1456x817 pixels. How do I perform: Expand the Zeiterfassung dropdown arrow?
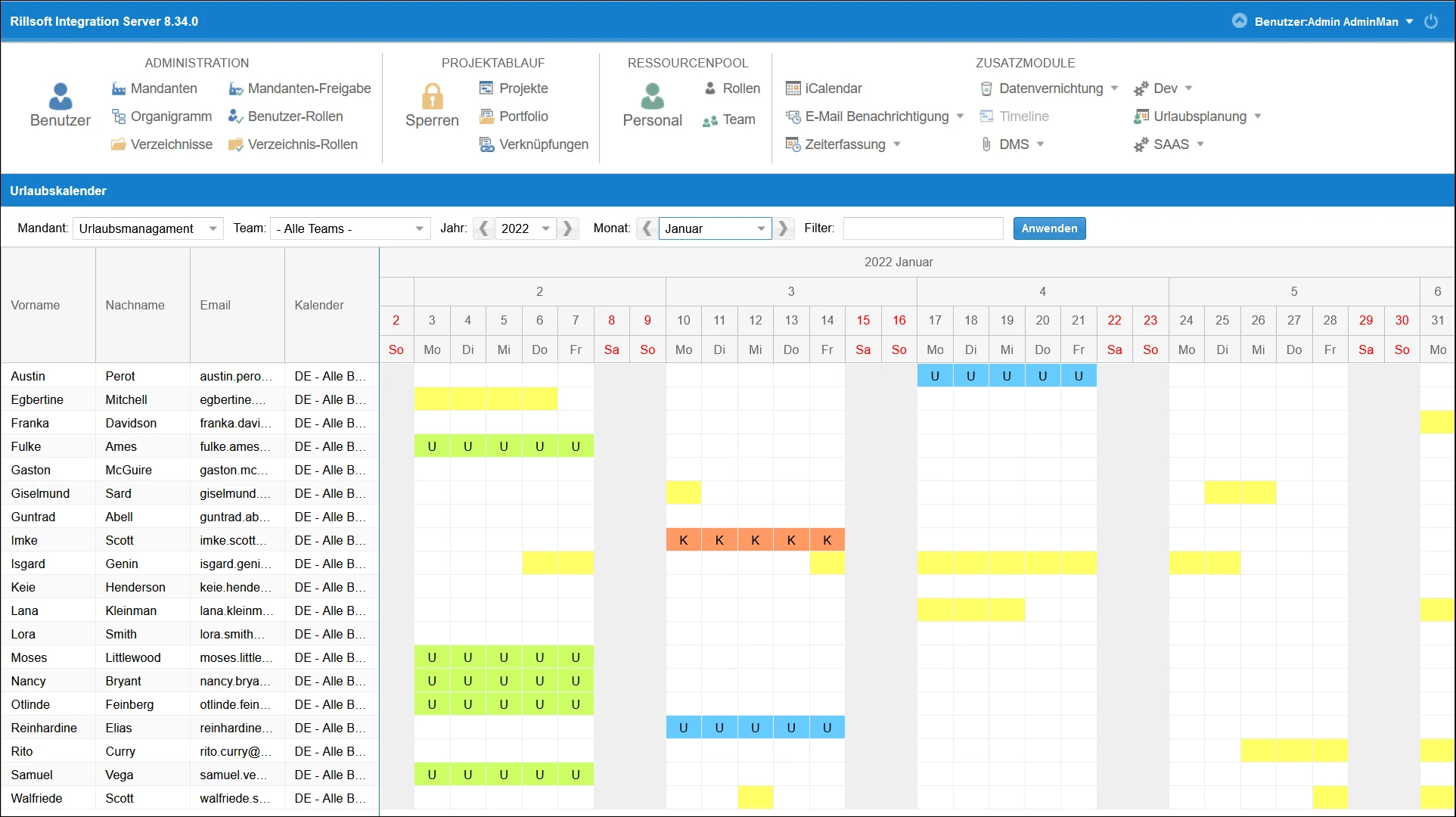click(x=897, y=144)
